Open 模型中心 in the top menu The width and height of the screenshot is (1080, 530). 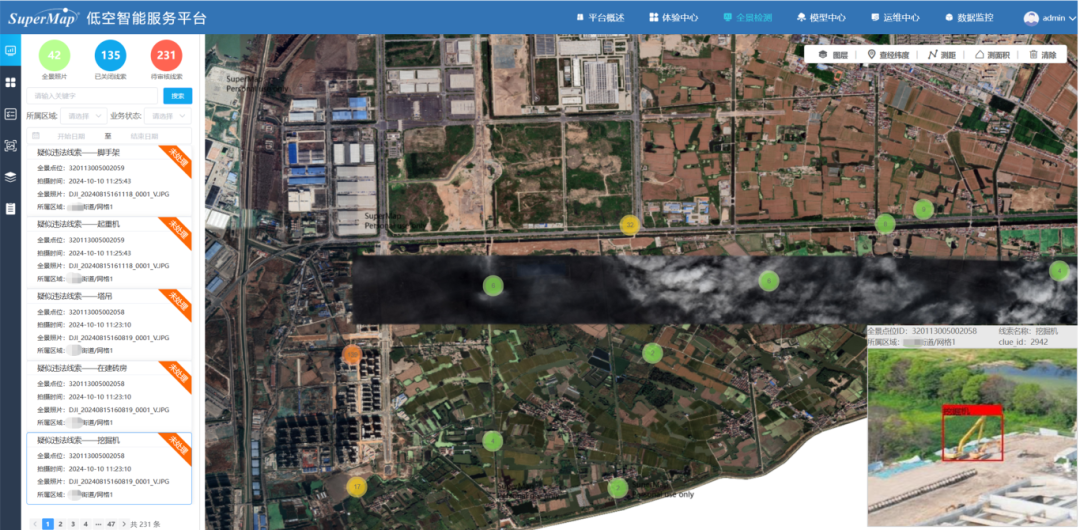tap(821, 18)
